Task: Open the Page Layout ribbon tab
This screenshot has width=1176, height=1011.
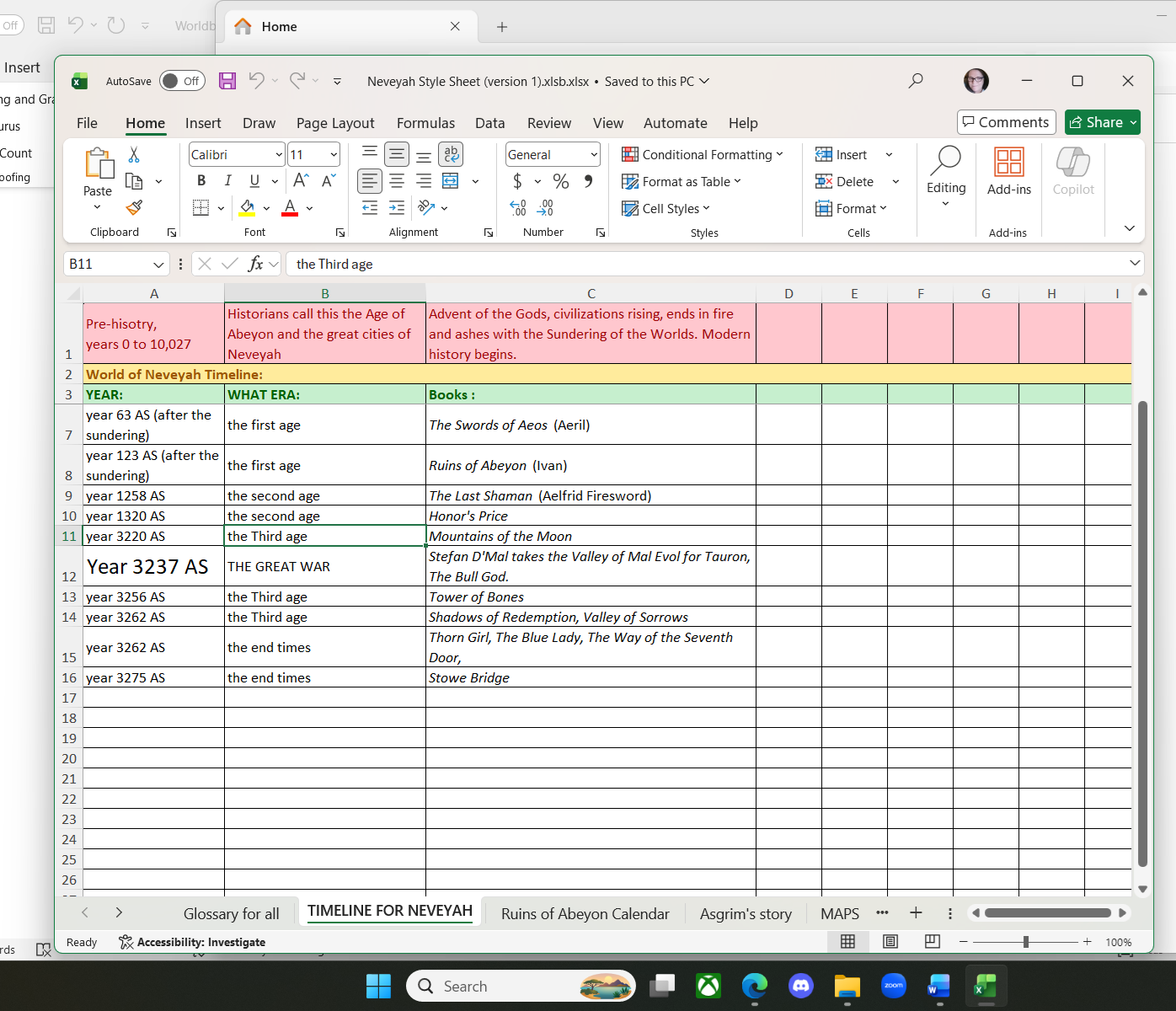Action: pyautogui.click(x=335, y=123)
